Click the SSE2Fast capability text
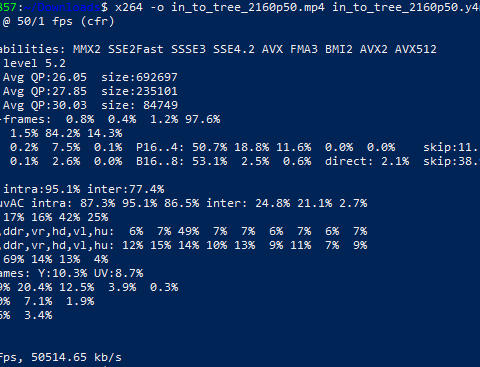 point(136,49)
